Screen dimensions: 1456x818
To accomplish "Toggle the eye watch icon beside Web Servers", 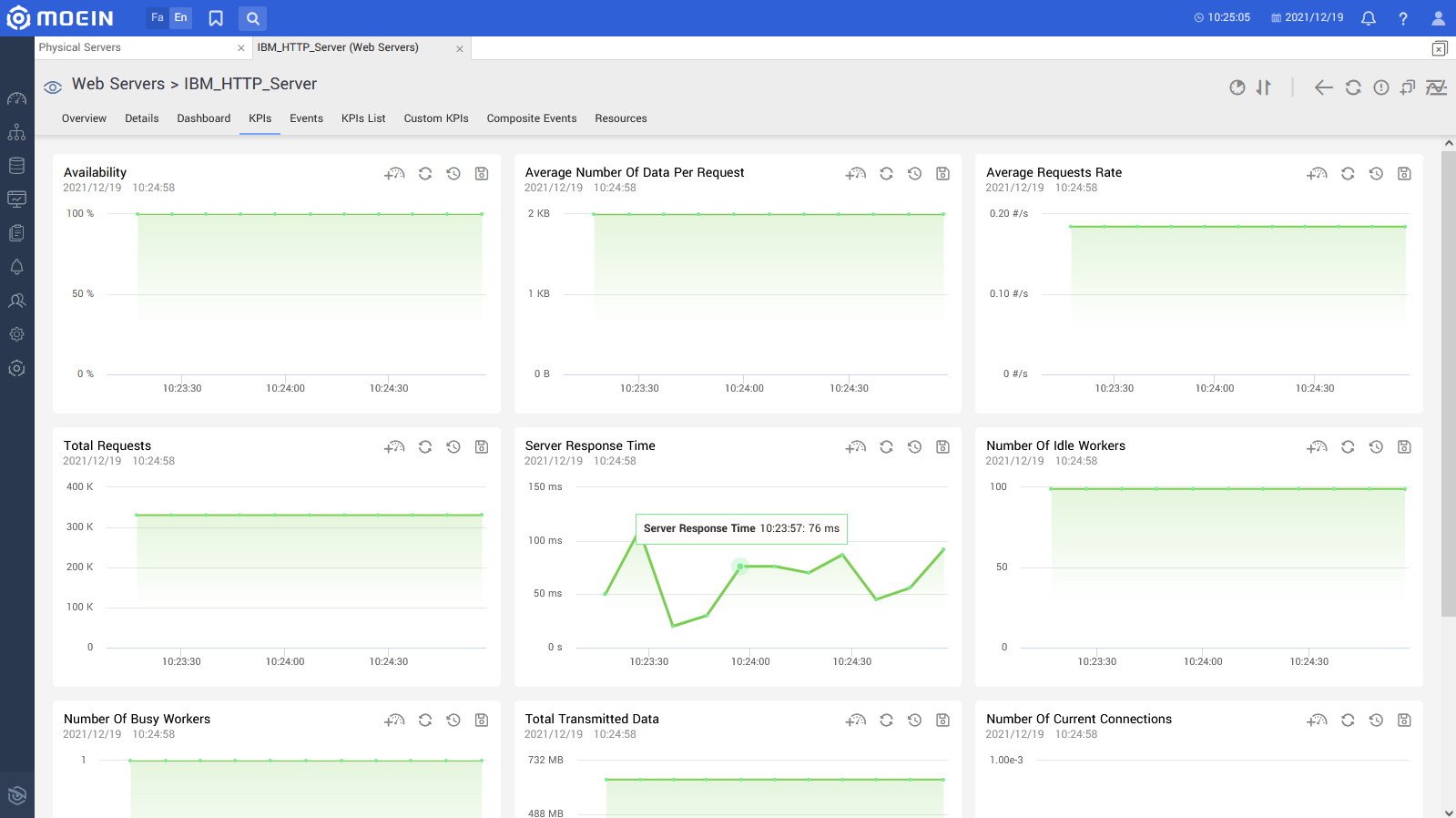I will (x=53, y=87).
